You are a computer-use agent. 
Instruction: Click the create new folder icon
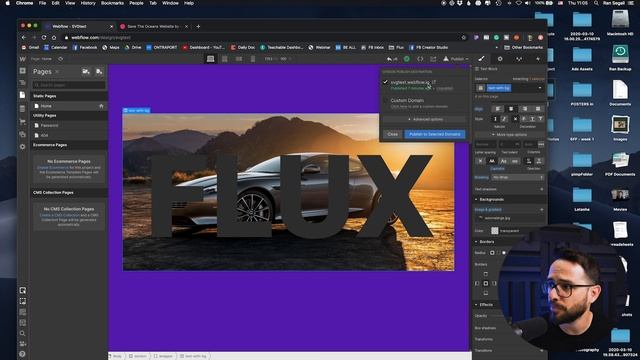coord(86,71)
